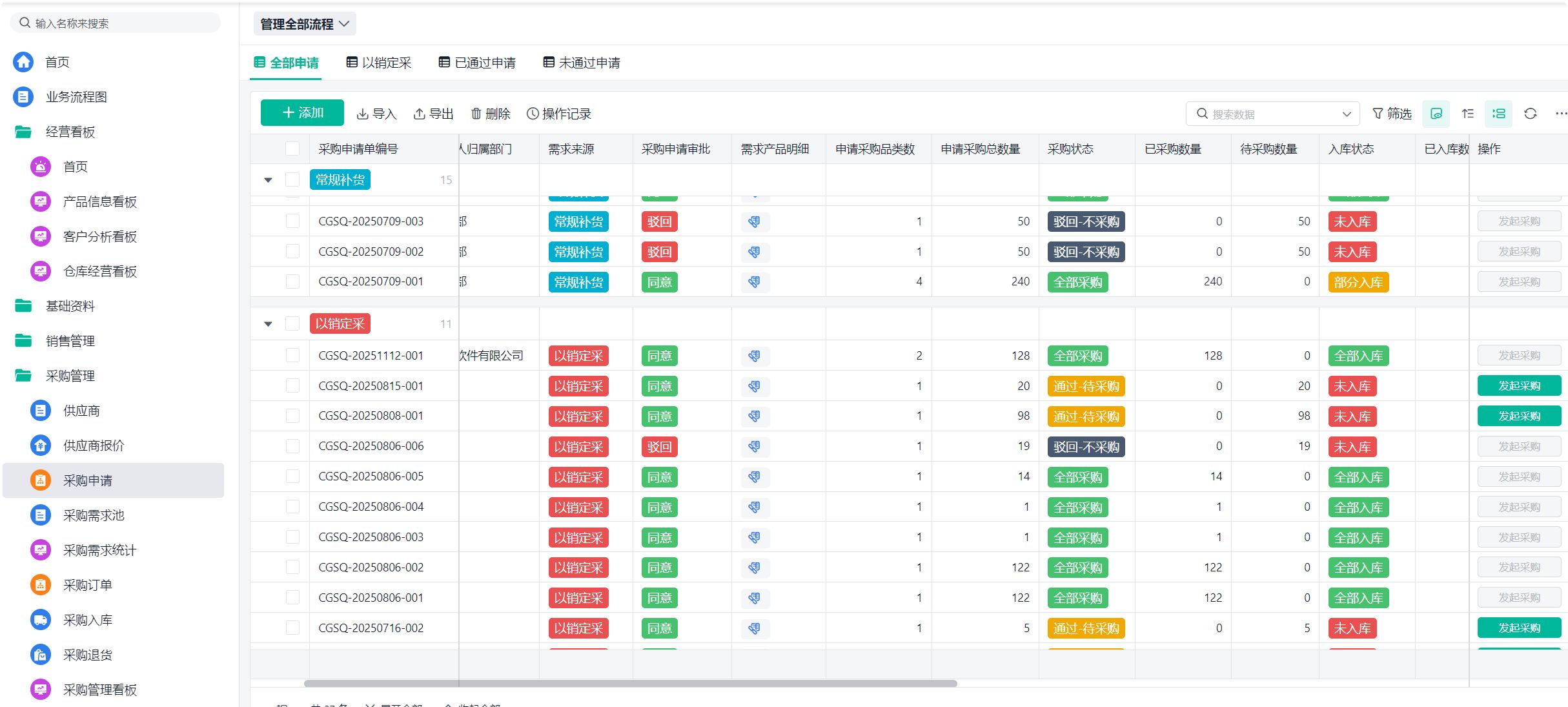Viewport: 1568px width, 707px height.
Task: Check the box for CGSQ-20250815-001
Action: pyautogui.click(x=292, y=386)
